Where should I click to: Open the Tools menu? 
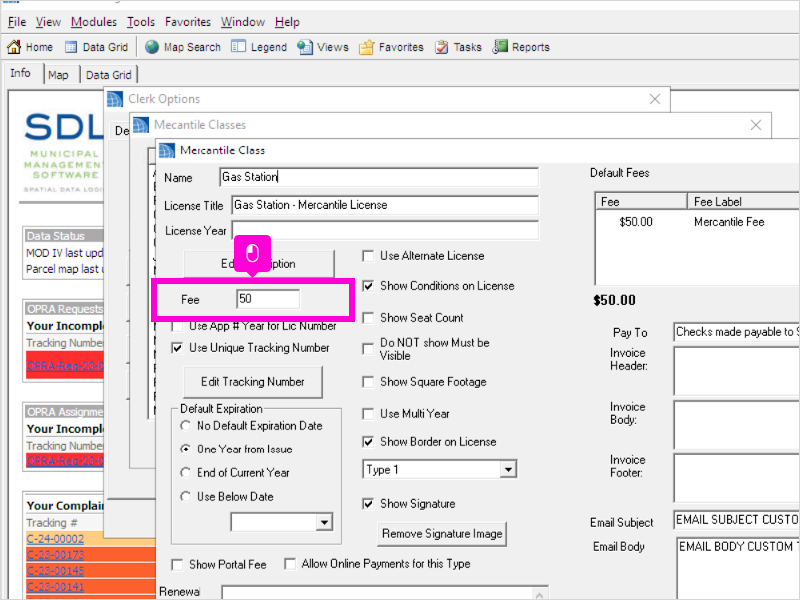click(x=140, y=22)
